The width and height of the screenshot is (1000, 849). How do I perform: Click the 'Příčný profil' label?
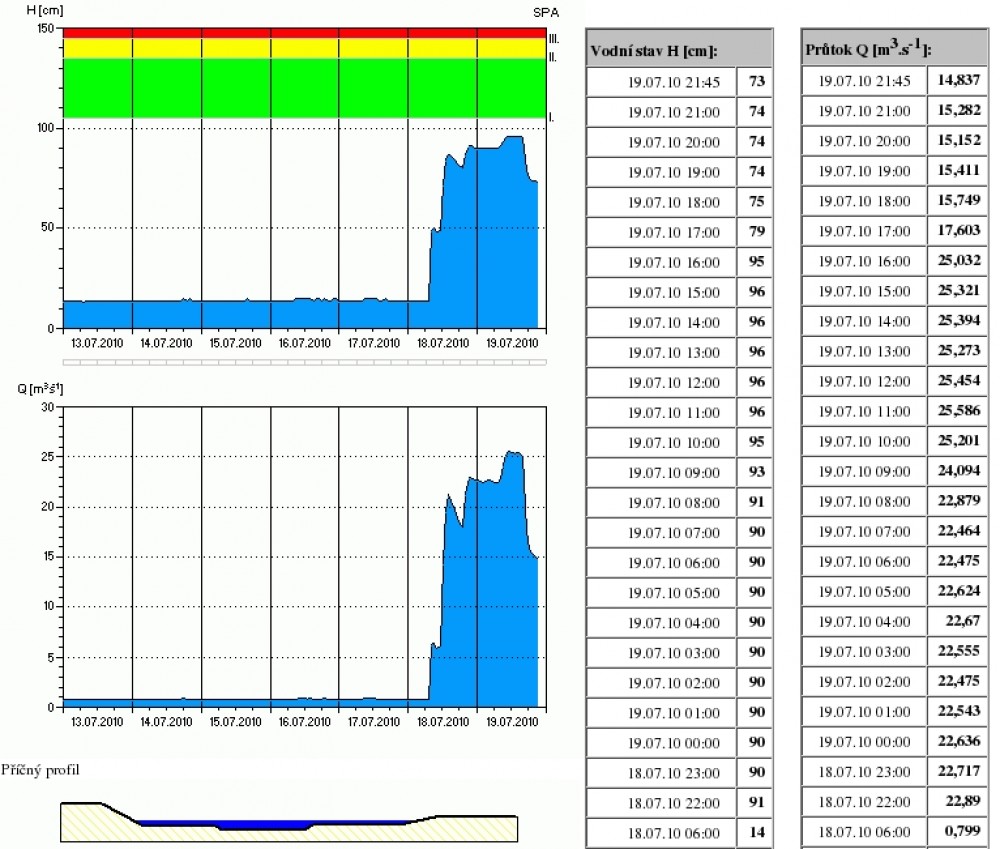(x=44, y=770)
